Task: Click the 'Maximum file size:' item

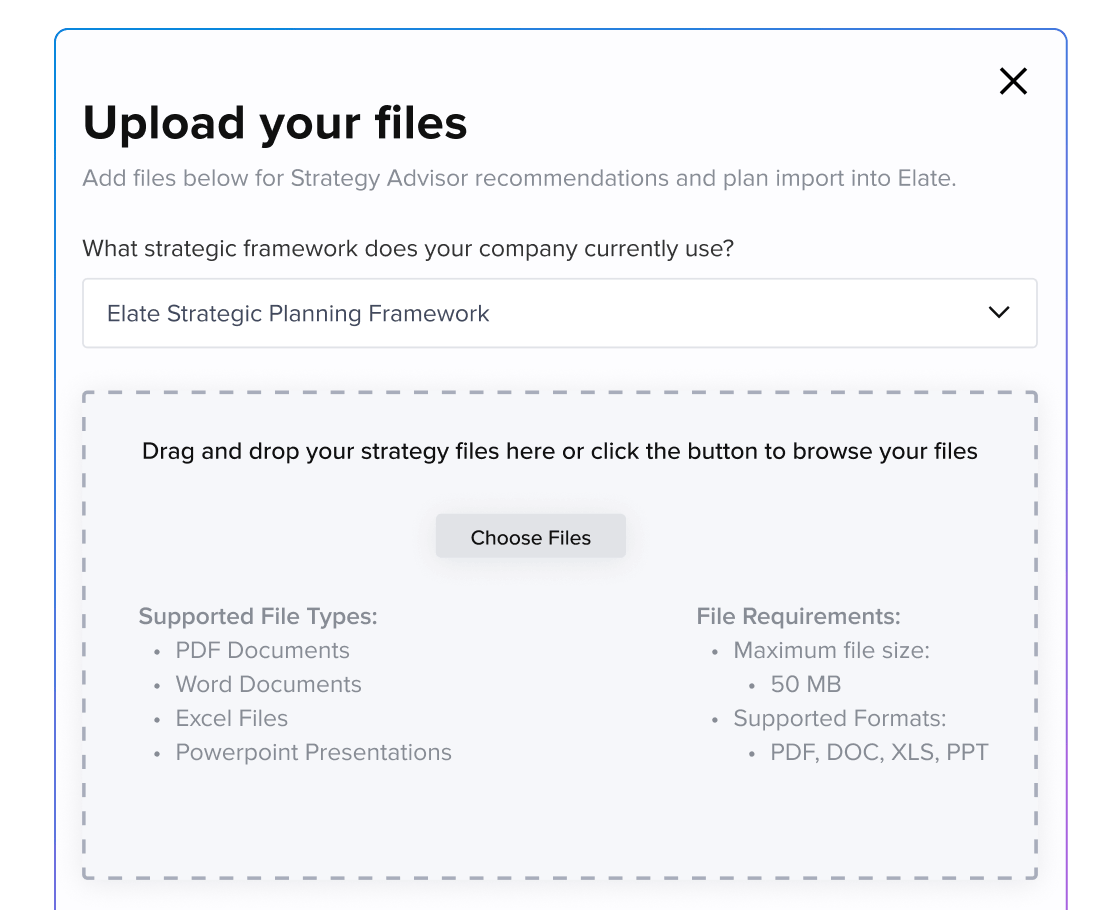Action: coord(831,650)
